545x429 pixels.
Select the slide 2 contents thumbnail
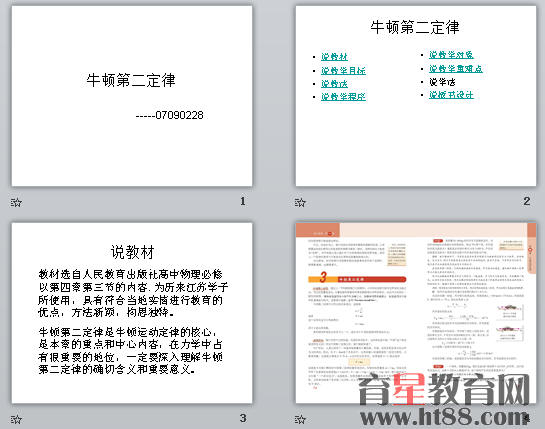pos(416,96)
